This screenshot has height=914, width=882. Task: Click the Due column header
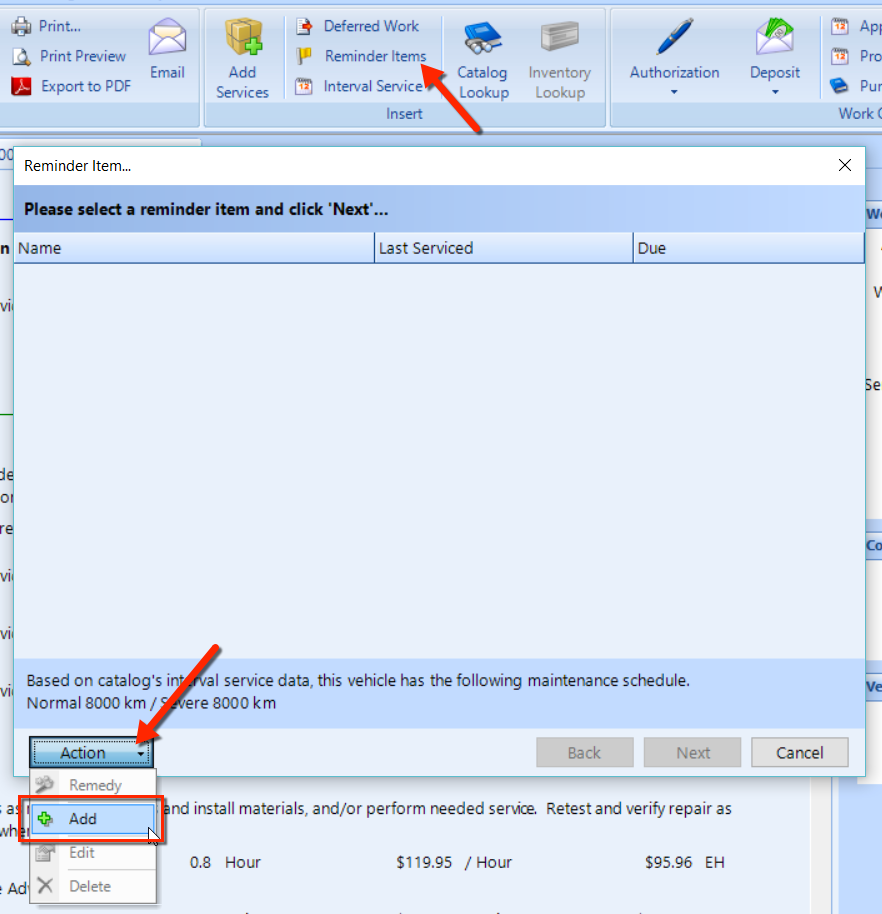pos(748,248)
